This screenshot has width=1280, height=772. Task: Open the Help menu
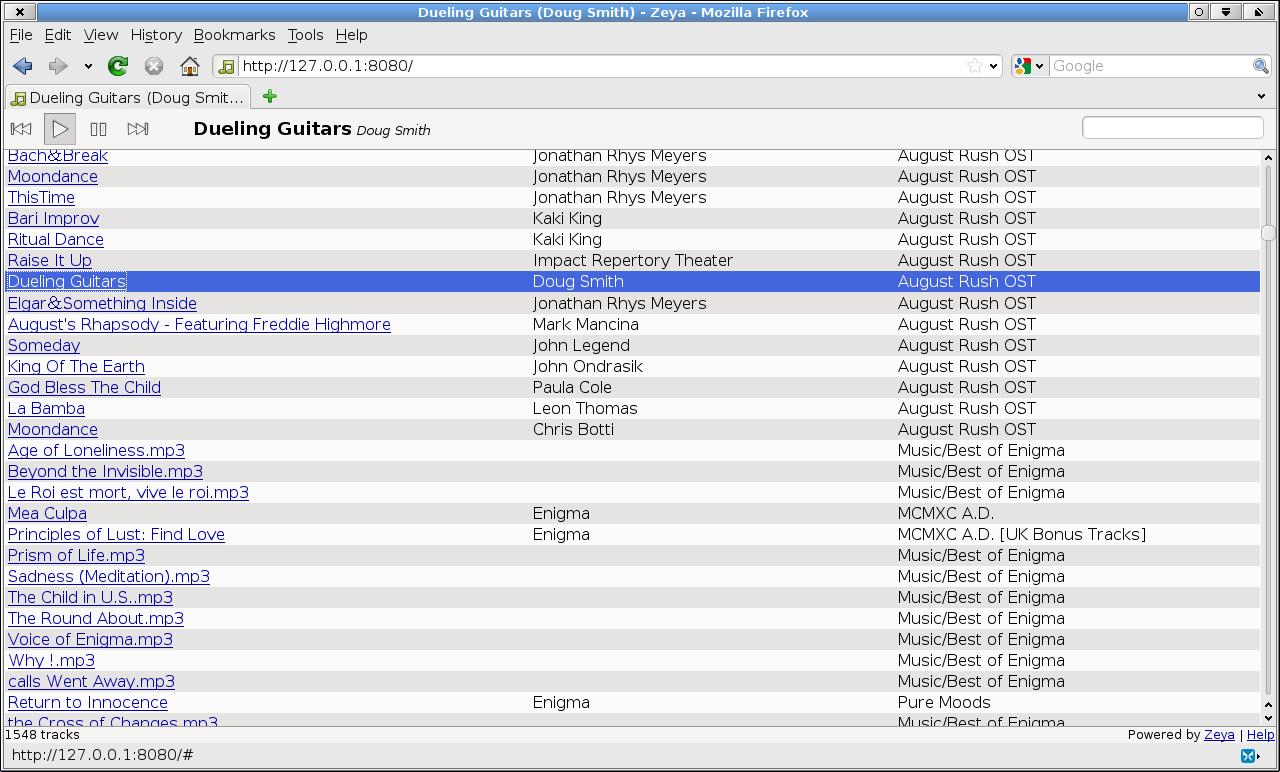tap(352, 35)
